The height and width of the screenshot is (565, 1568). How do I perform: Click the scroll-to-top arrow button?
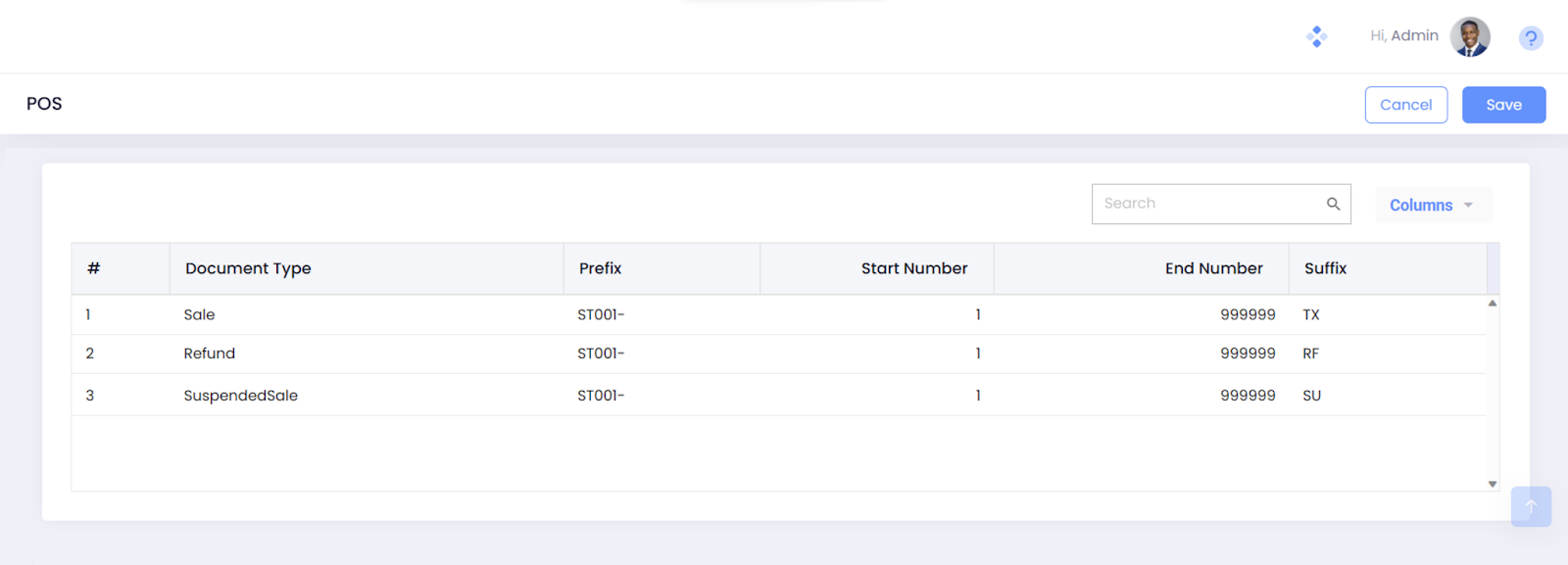pyautogui.click(x=1530, y=506)
